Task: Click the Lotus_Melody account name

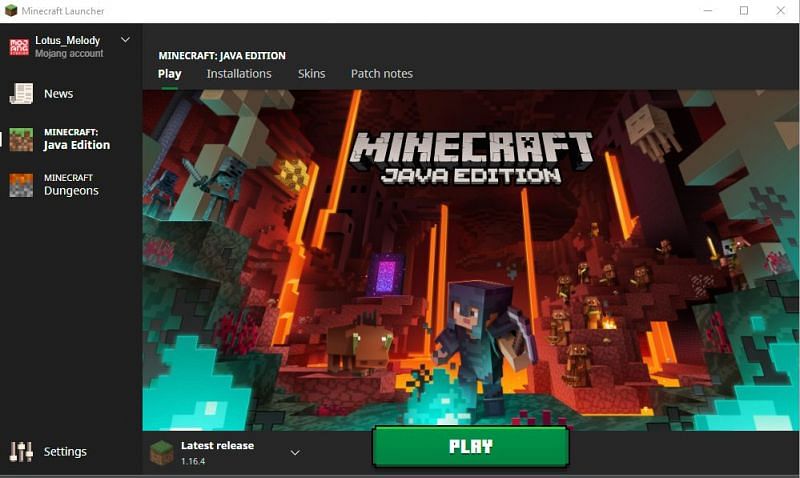Action: coord(67,40)
